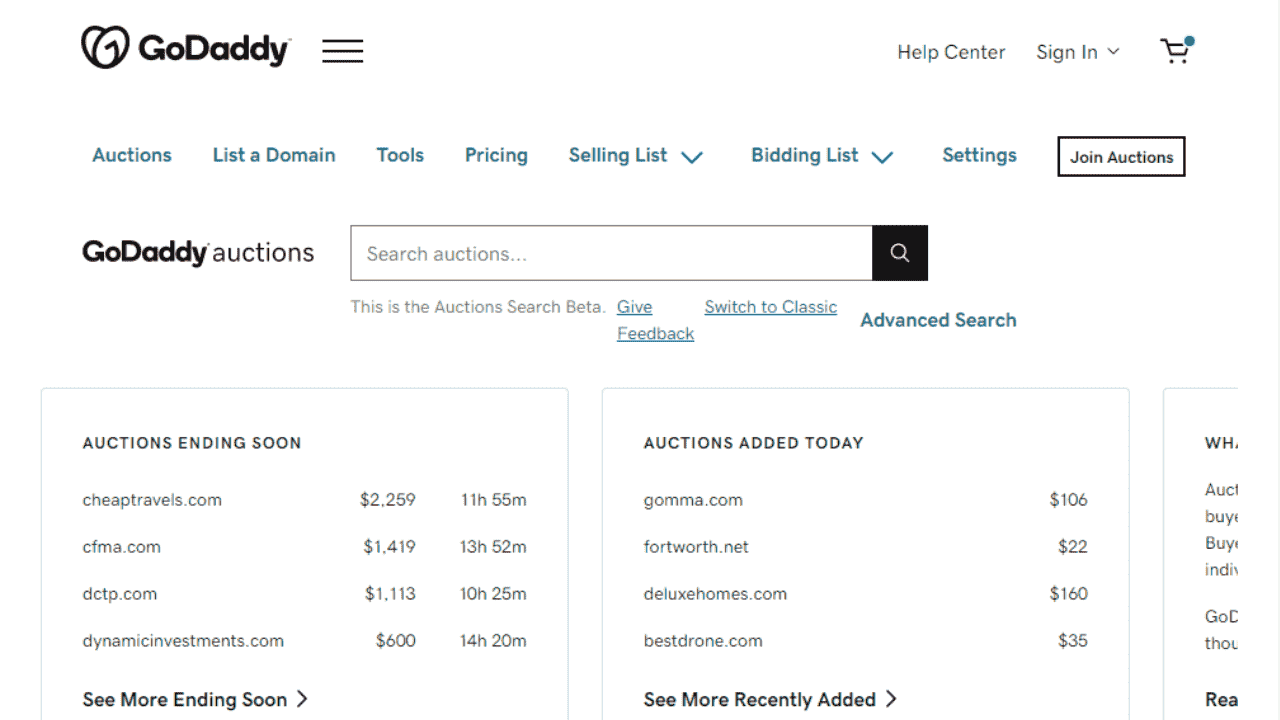Click See More Ending Soon
Image resolution: width=1280 pixels, height=720 pixels.
point(195,700)
